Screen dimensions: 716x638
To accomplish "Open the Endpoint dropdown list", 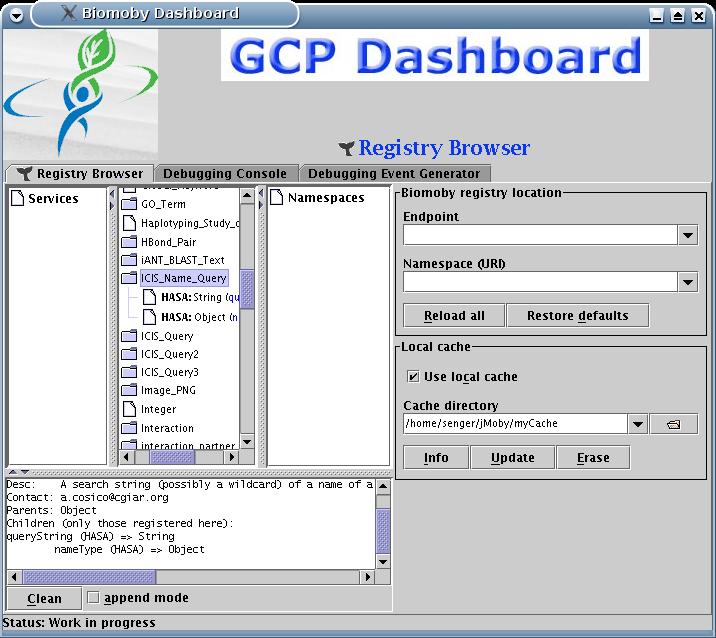I will (x=687, y=235).
